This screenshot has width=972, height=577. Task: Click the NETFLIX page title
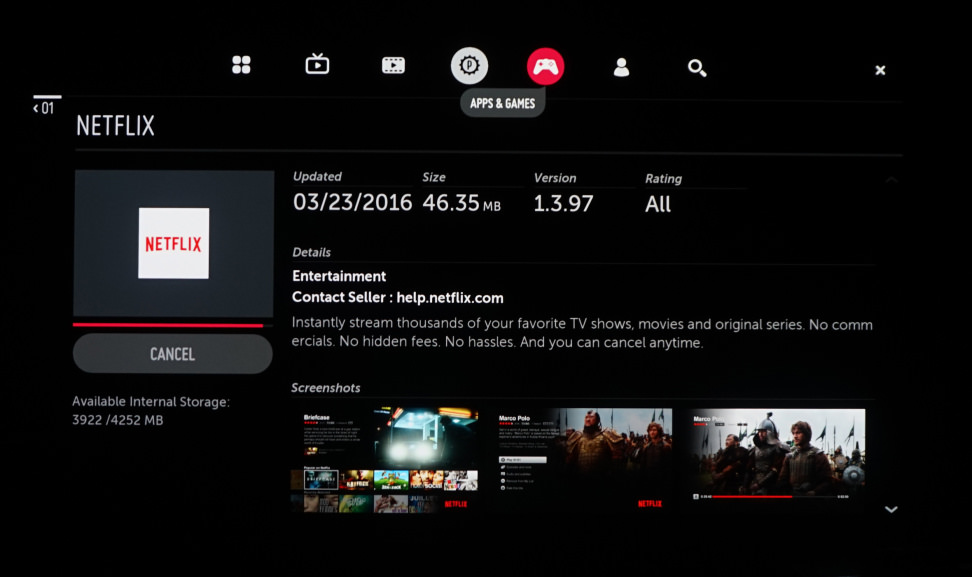click(x=115, y=126)
